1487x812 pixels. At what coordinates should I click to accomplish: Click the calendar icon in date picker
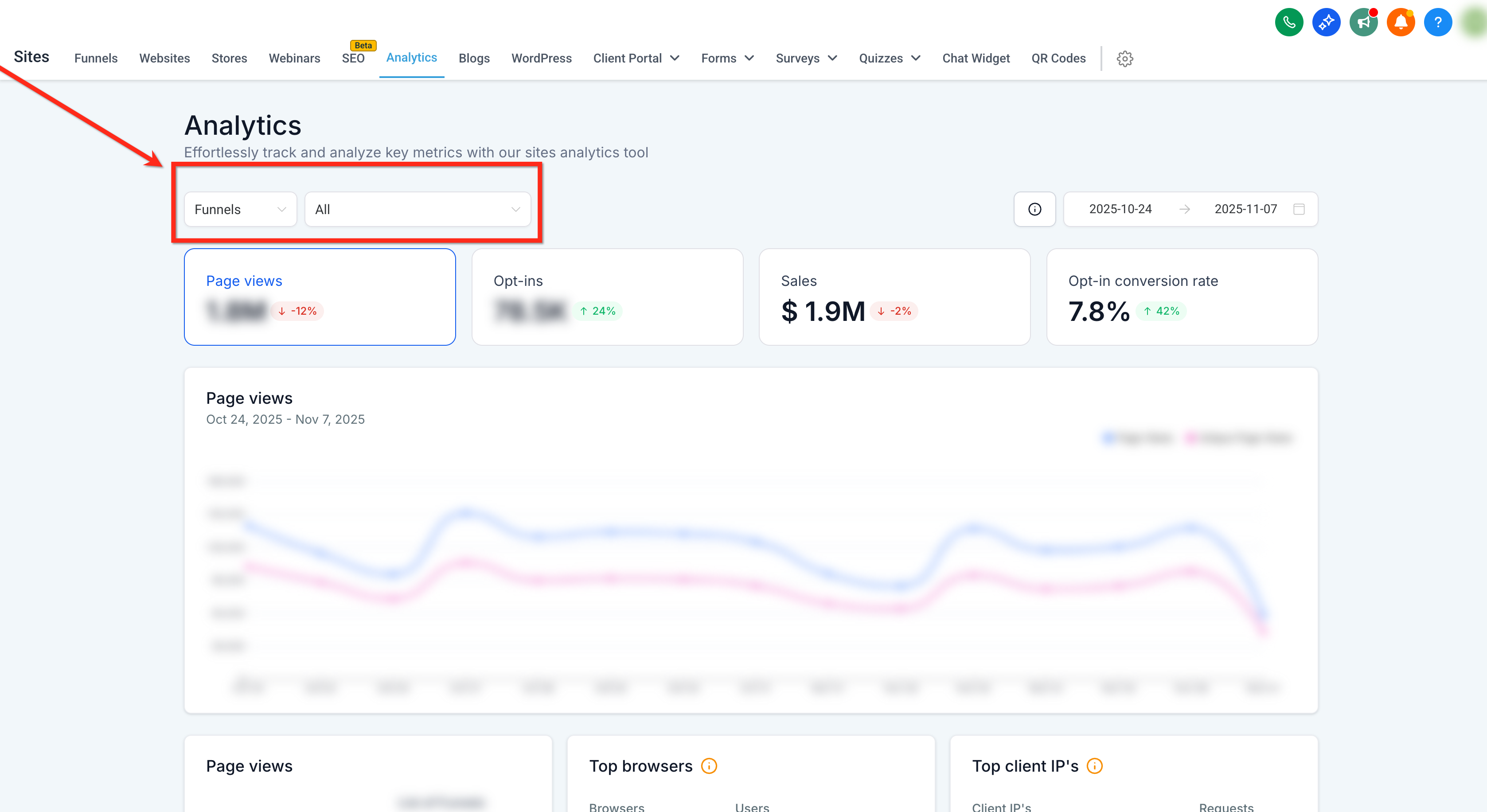click(x=1299, y=209)
